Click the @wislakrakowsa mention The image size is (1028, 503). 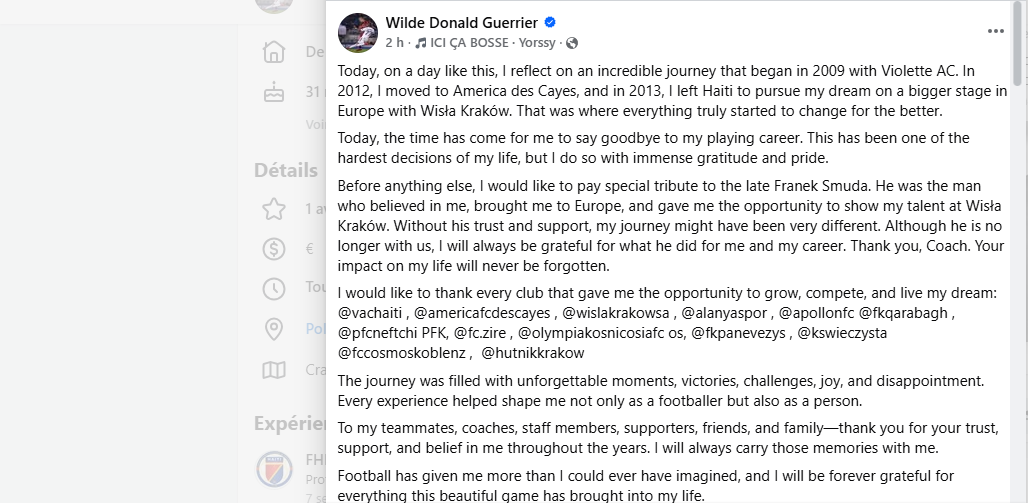pos(616,312)
